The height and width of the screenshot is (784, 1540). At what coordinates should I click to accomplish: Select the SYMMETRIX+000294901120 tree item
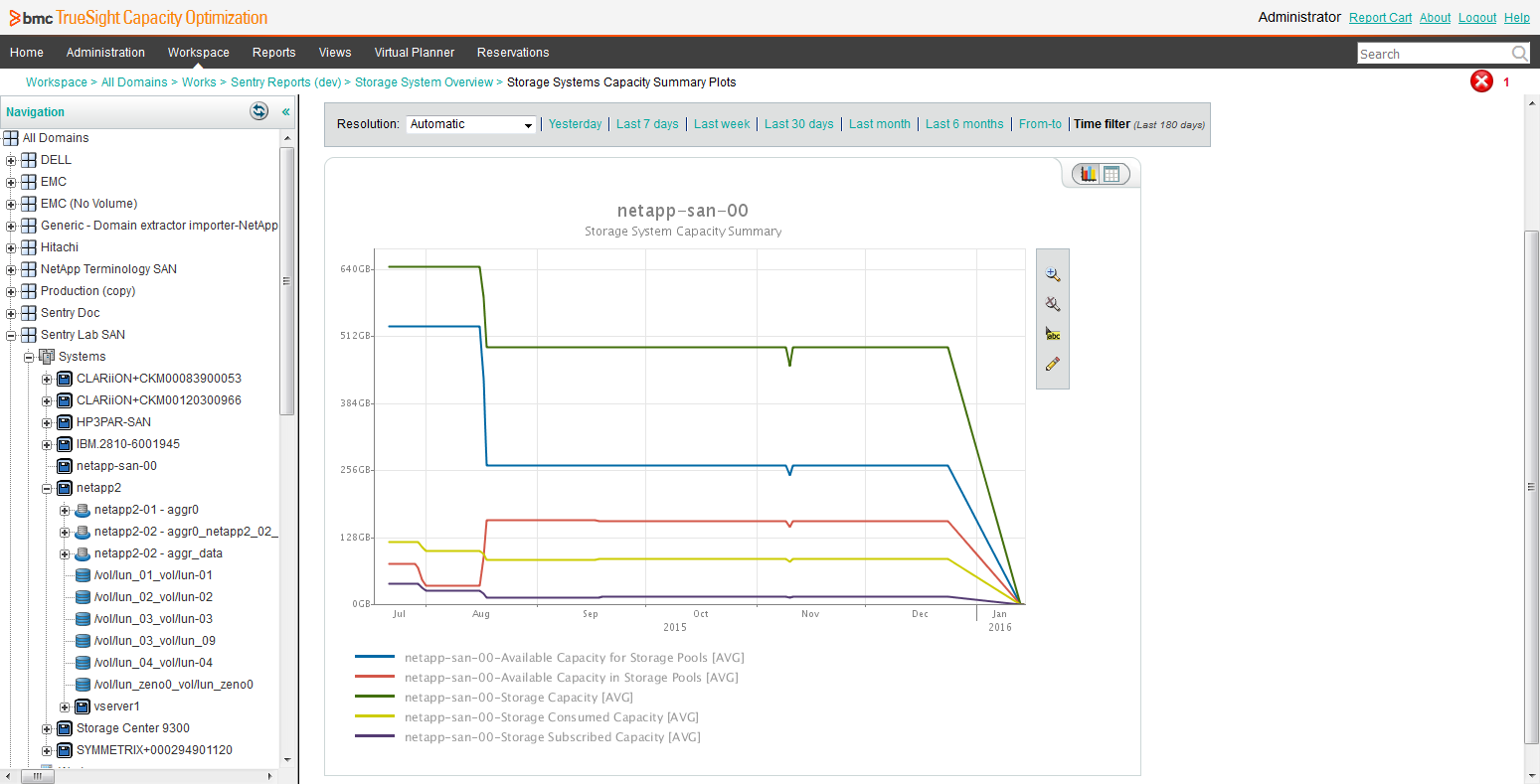(x=154, y=750)
